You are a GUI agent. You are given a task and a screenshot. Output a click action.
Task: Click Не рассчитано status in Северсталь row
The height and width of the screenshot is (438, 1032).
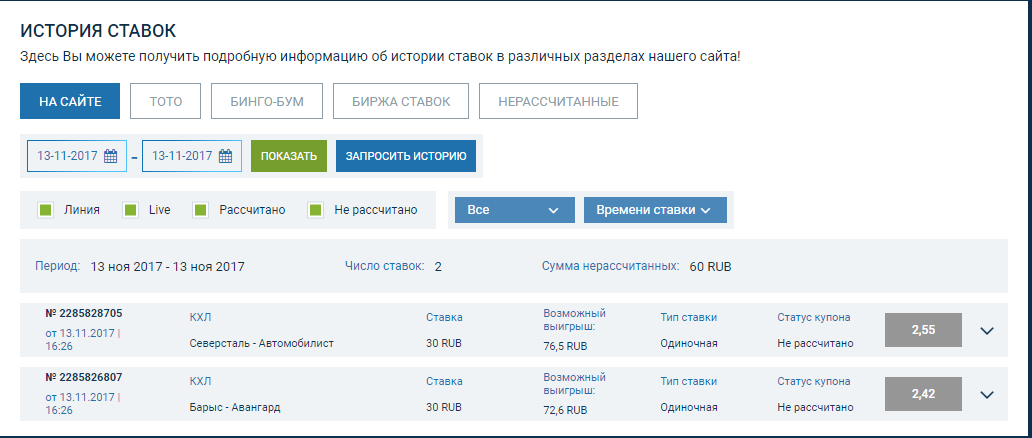[x=815, y=343]
